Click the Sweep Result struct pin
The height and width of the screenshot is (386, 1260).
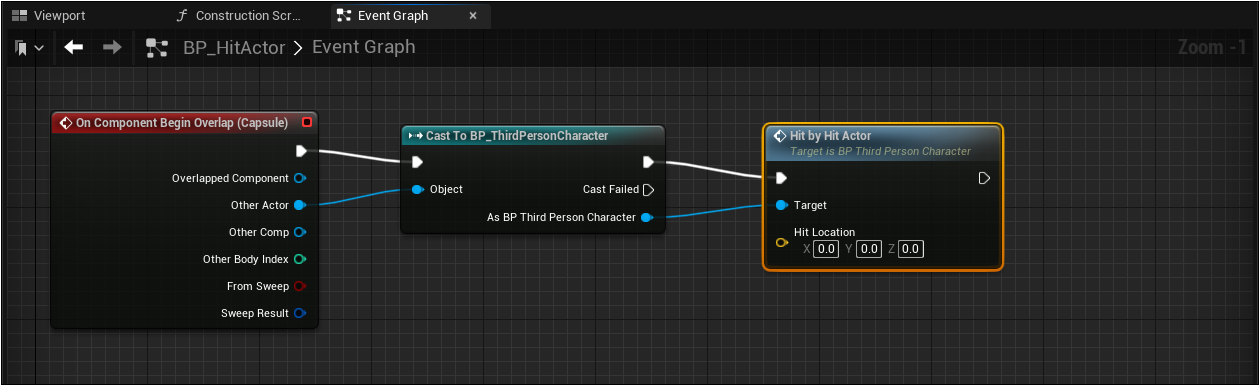pos(299,313)
